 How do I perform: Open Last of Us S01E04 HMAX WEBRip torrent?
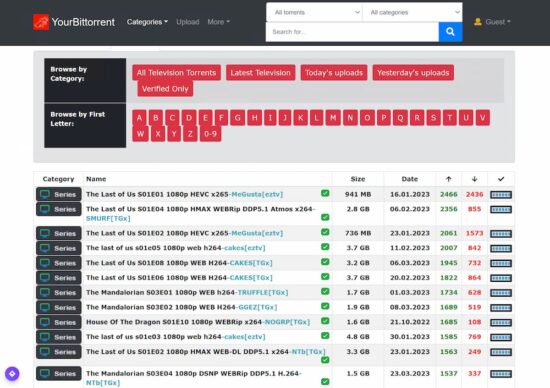pyautogui.click(x=201, y=214)
